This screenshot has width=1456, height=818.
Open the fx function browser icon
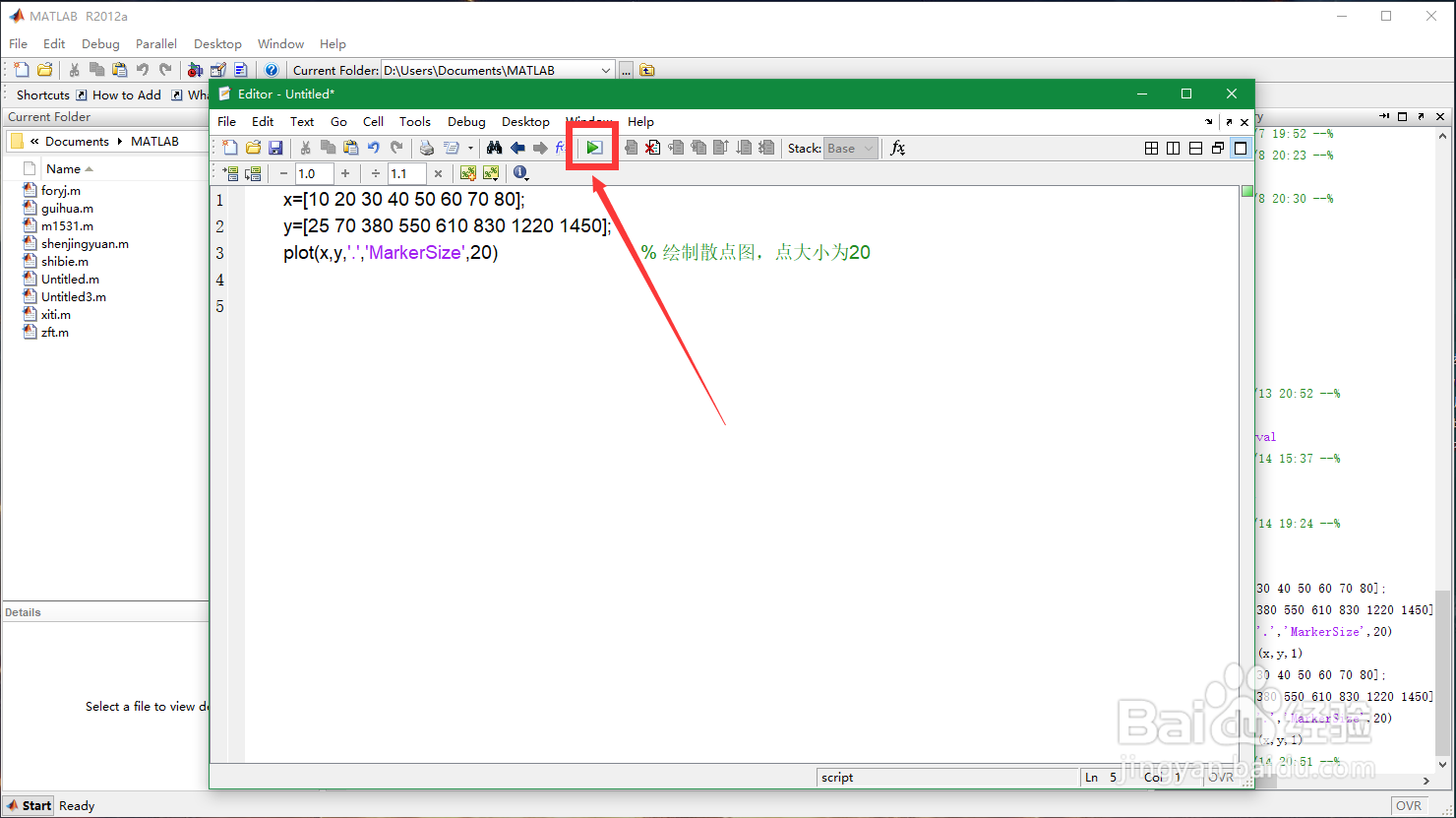pyautogui.click(x=897, y=148)
